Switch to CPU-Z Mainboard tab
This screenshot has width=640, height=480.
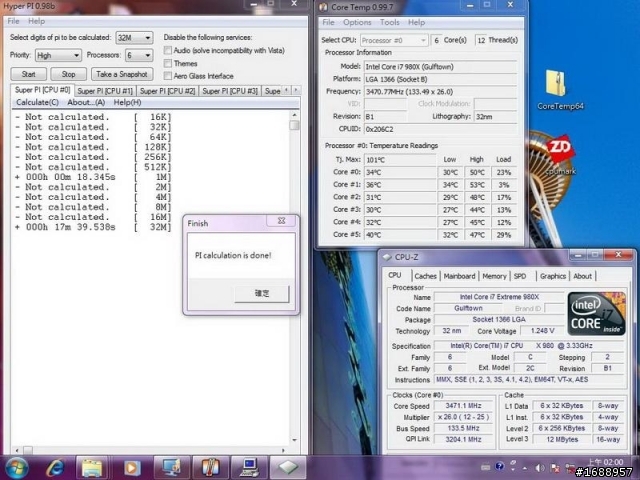(460, 276)
